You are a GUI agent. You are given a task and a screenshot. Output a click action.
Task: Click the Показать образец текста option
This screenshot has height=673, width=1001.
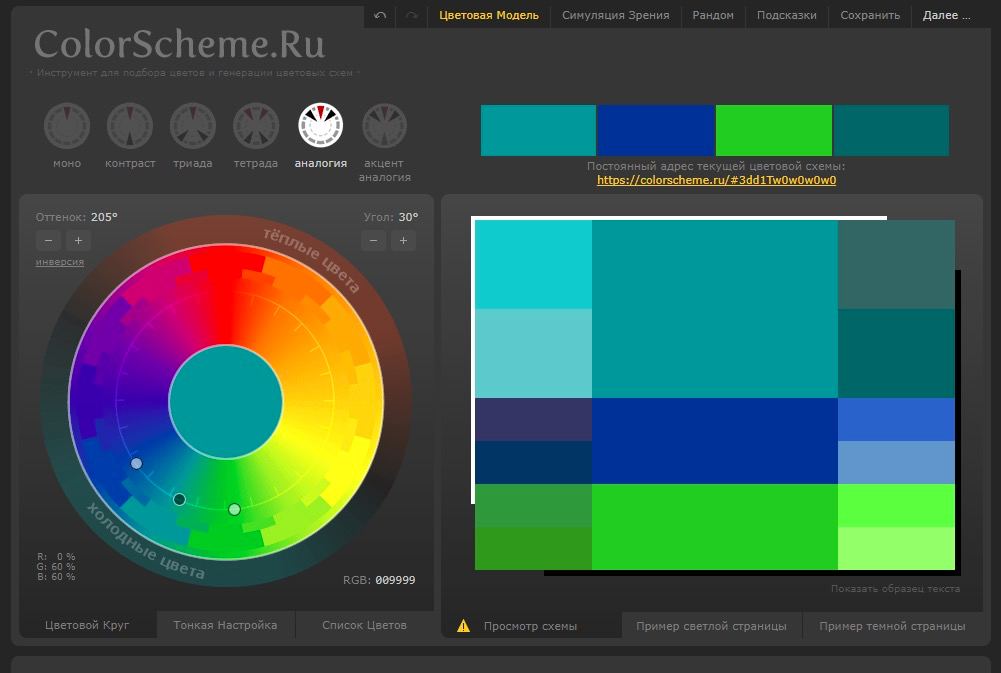coord(895,589)
